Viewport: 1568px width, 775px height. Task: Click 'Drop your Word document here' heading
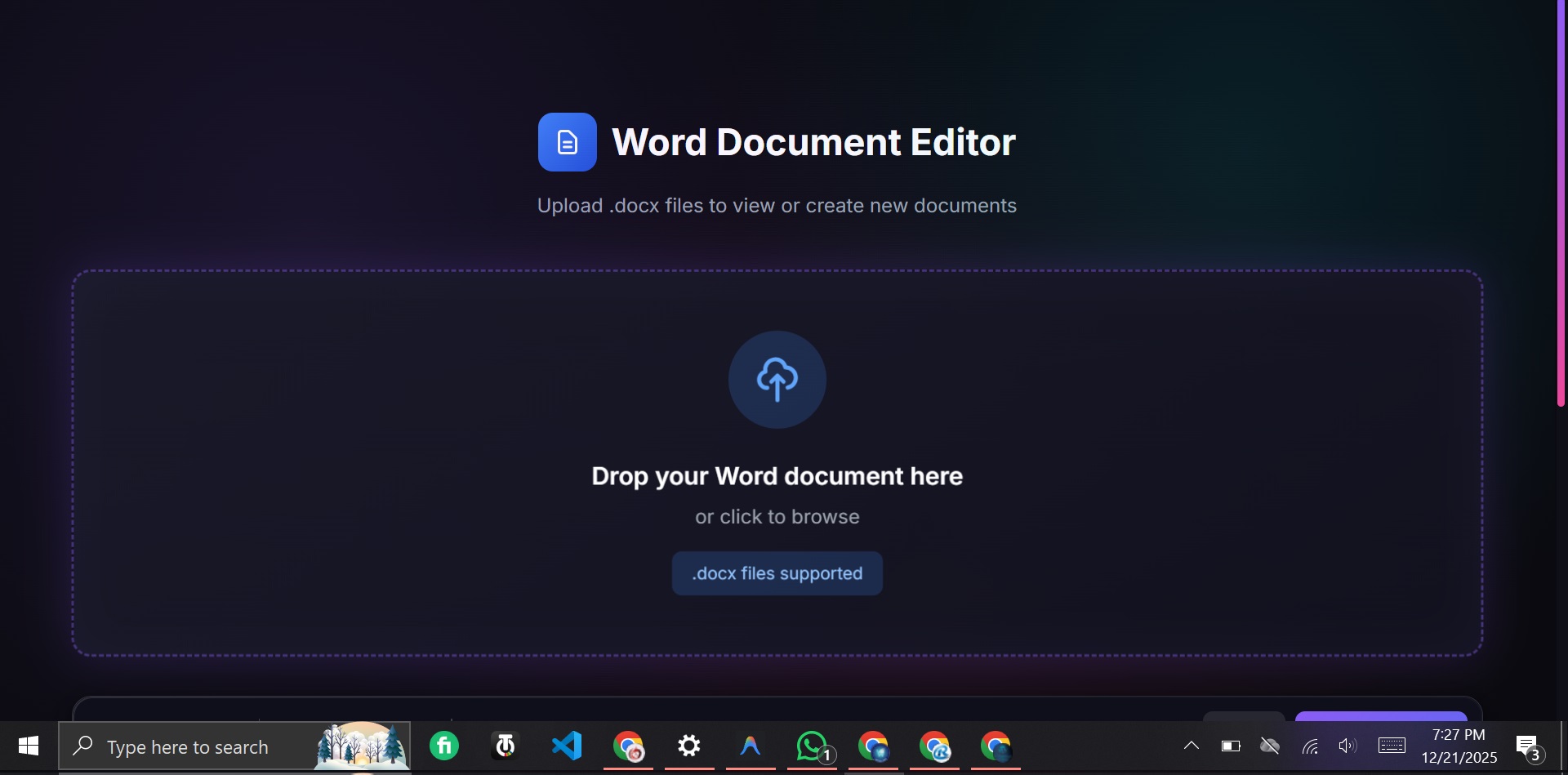[x=777, y=476]
